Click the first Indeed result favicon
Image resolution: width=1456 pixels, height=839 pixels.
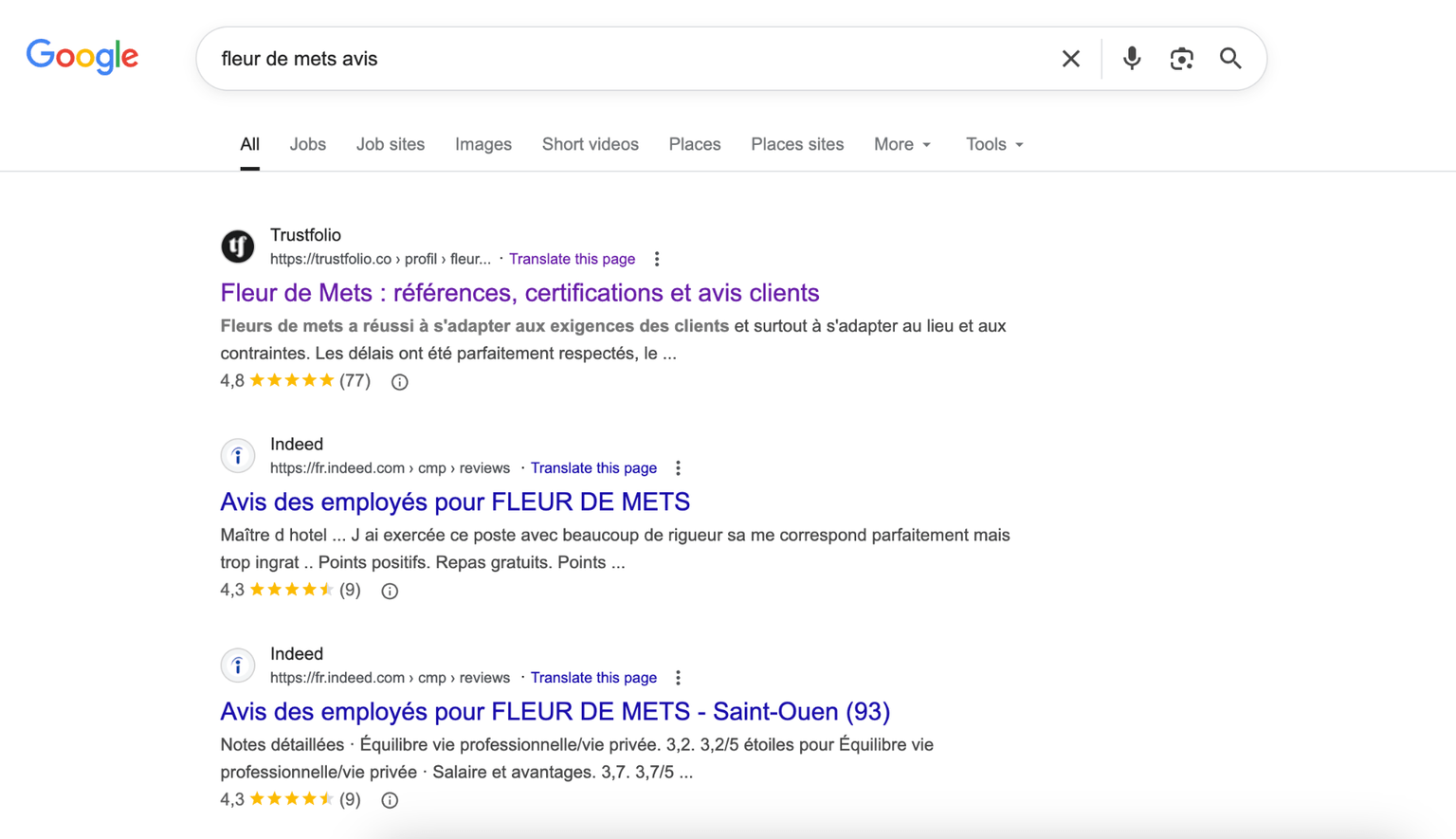238,456
